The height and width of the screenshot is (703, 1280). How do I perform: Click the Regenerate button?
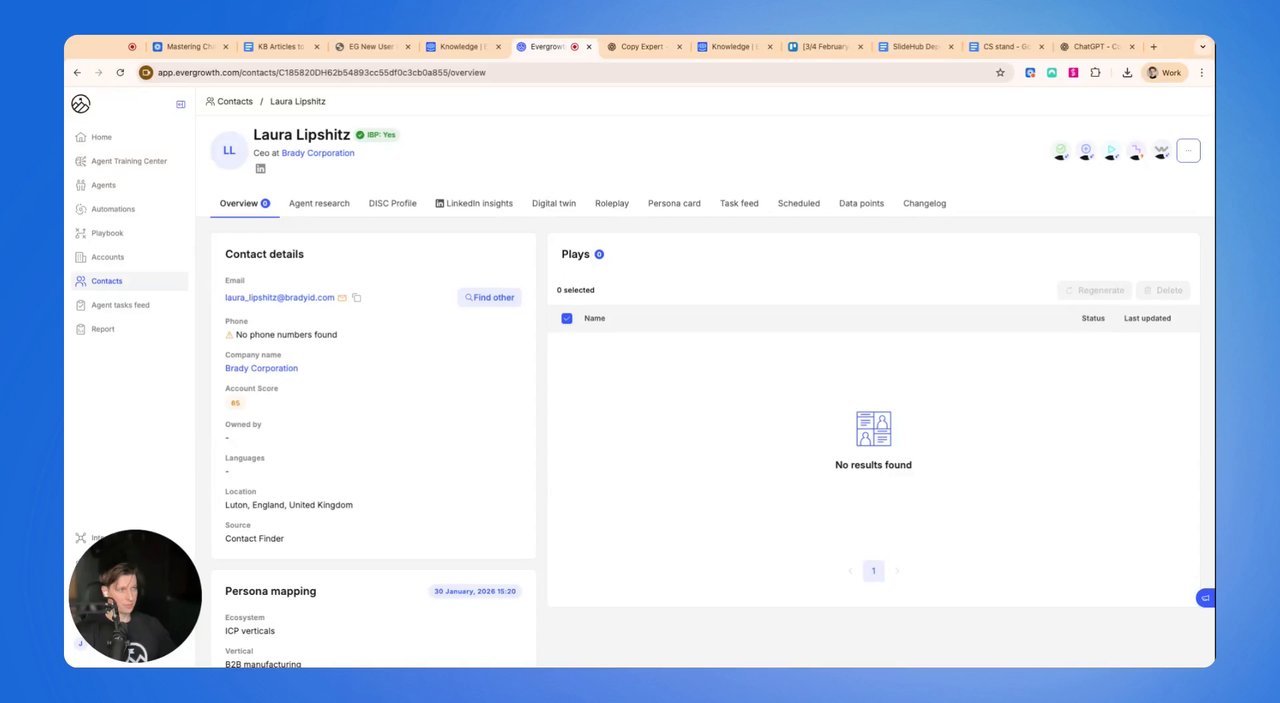pos(1095,290)
